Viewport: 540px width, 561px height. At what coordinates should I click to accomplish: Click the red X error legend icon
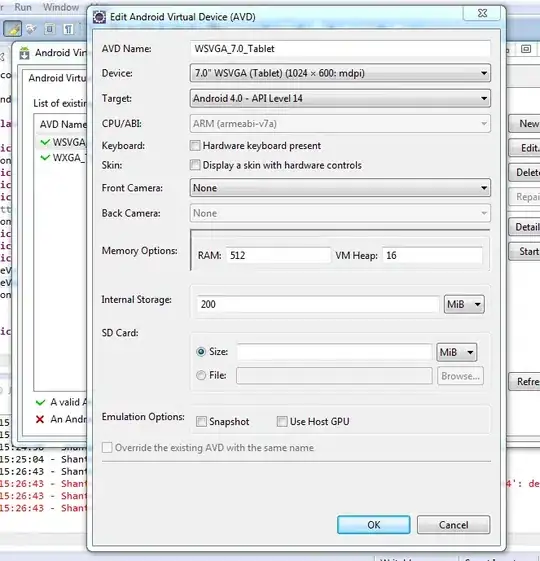point(40,419)
